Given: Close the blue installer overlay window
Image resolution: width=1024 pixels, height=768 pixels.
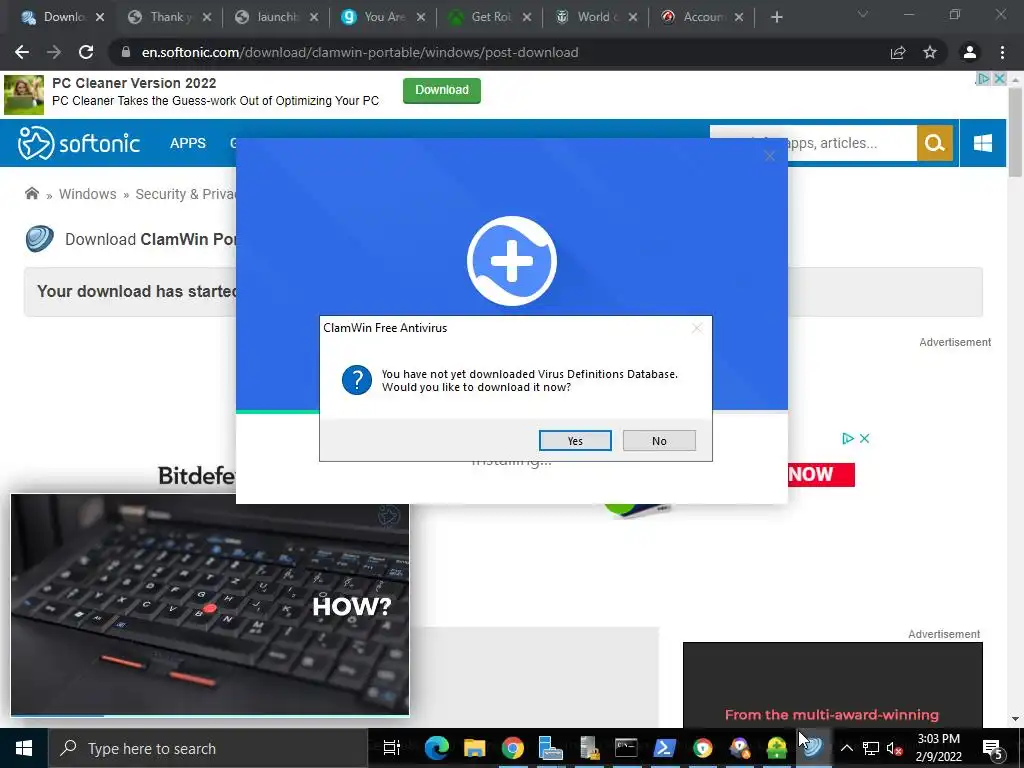Looking at the screenshot, I should coord(769,155).
